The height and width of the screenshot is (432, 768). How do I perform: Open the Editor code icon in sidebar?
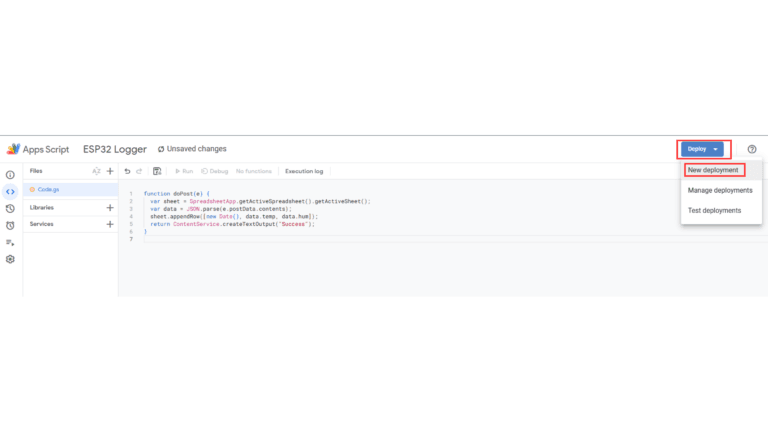point(10,192)
